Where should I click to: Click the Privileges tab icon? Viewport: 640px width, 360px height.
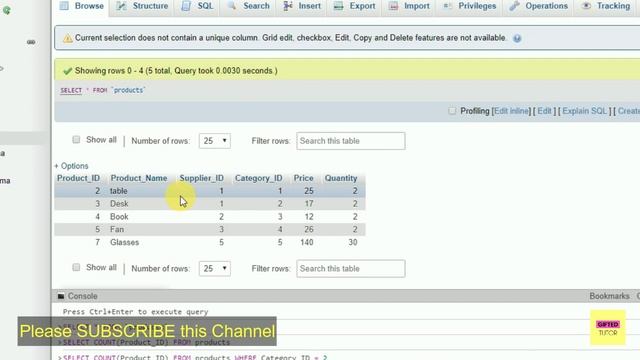coord(447,6)
